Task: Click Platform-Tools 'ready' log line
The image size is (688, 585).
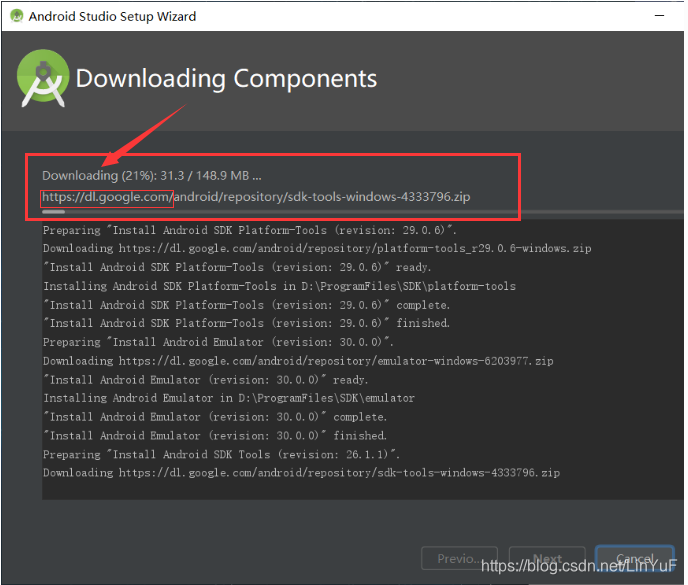Action: (x=237, y=267)
